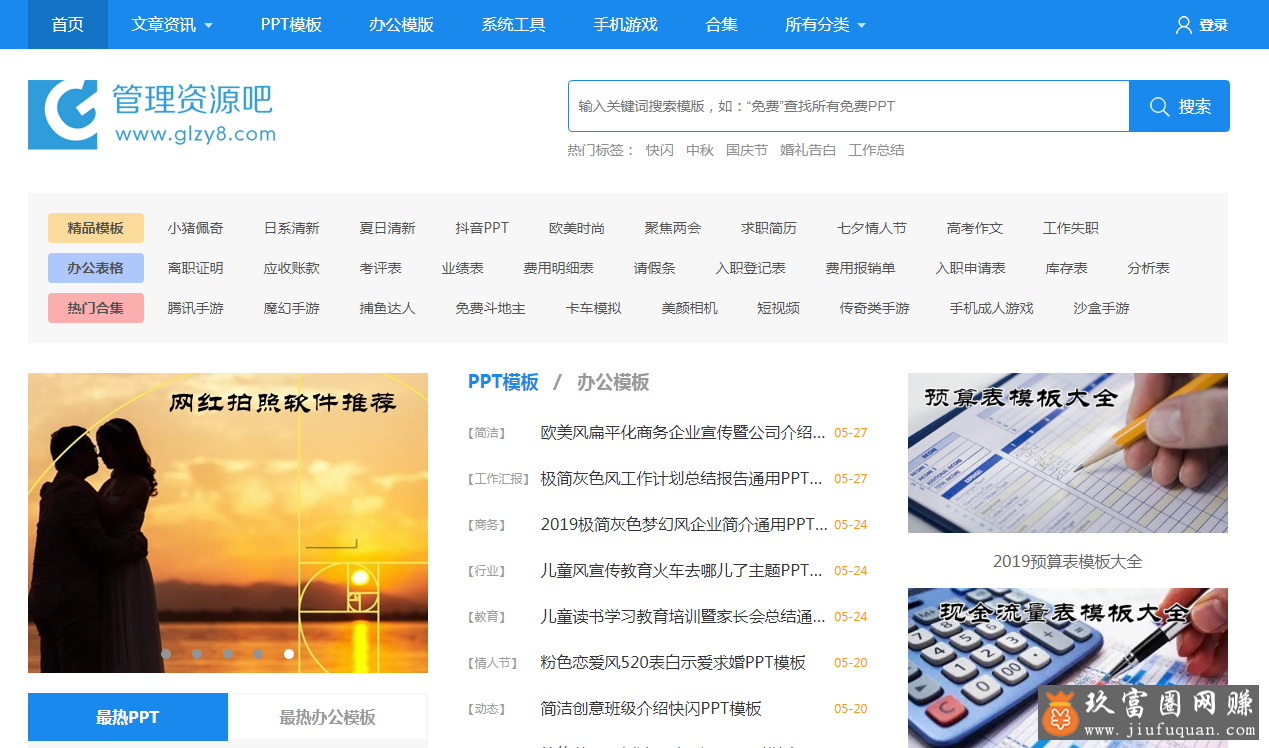Switch to the 最热办公模板 tab
The height and width of the screenshot is (748, 1269).
[x=327, y=717]
